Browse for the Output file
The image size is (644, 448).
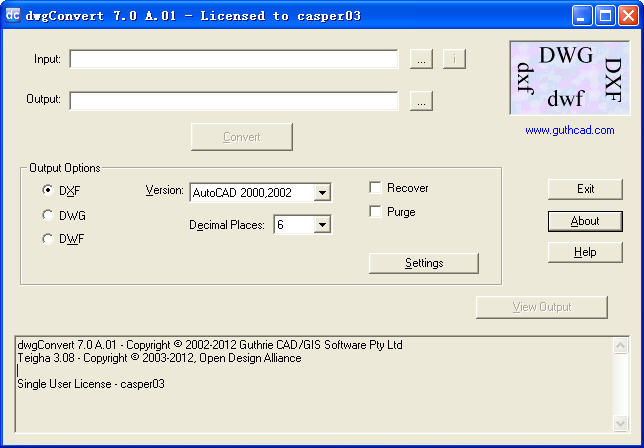point(421,101)
